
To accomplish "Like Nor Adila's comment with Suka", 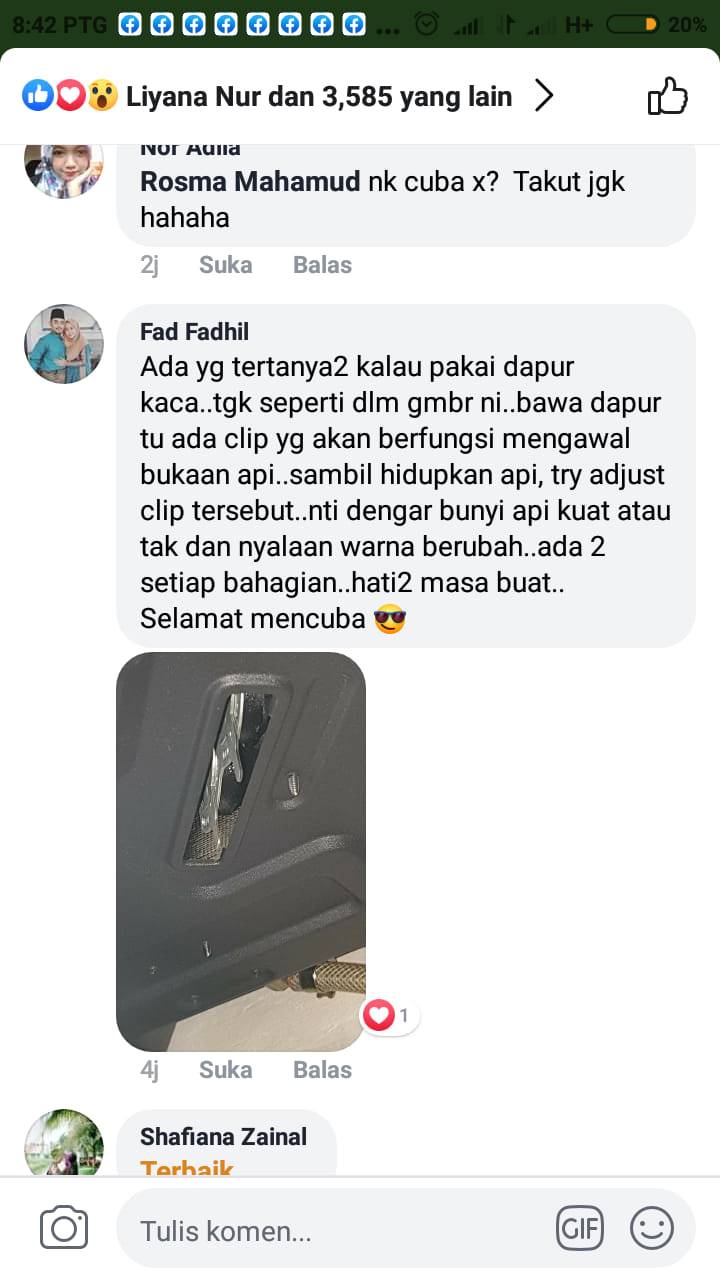I will (x=225, y=265).
